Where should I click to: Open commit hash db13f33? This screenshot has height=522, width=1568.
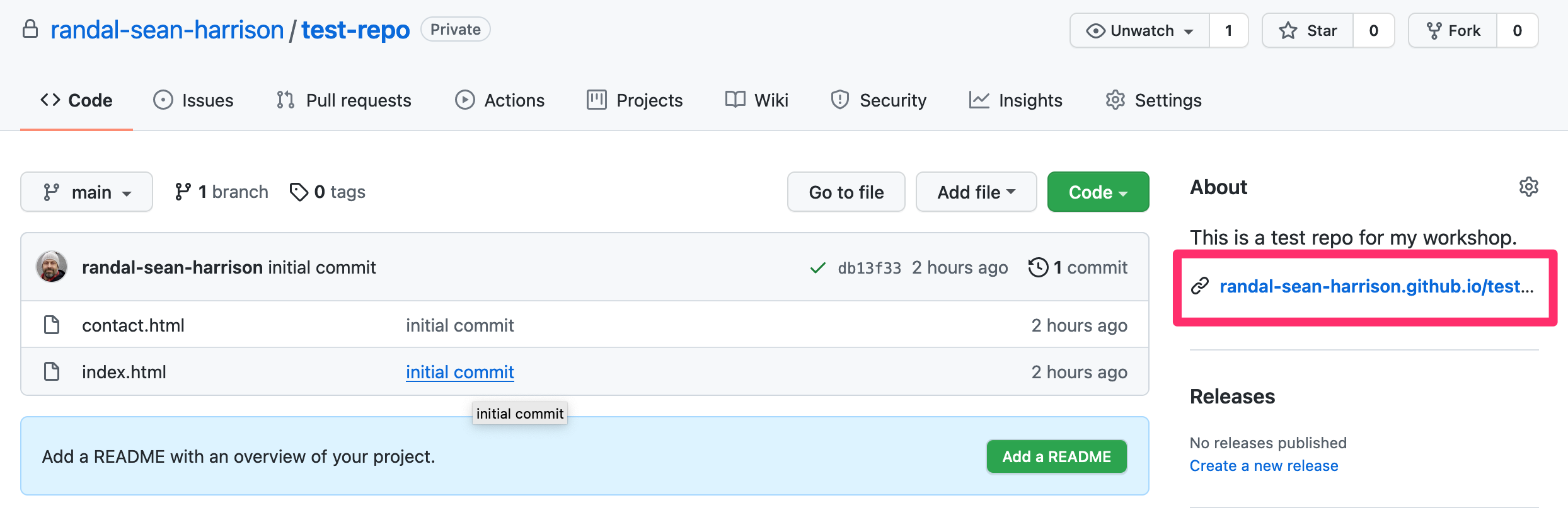click(x=869, y=268)
